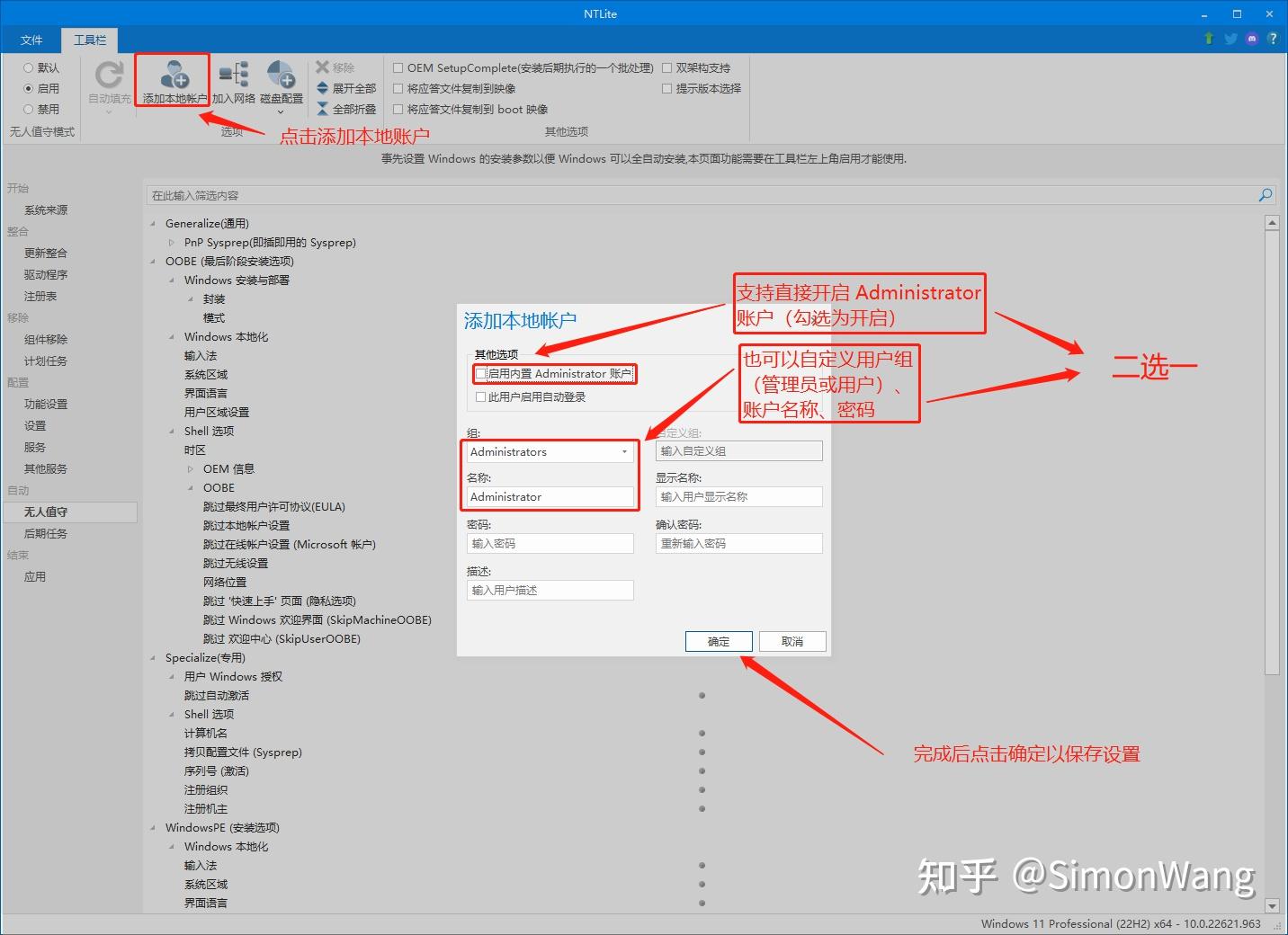
Task: Select the 禁用 radio button
Action: pyautogui.click(x=29, y=109)
